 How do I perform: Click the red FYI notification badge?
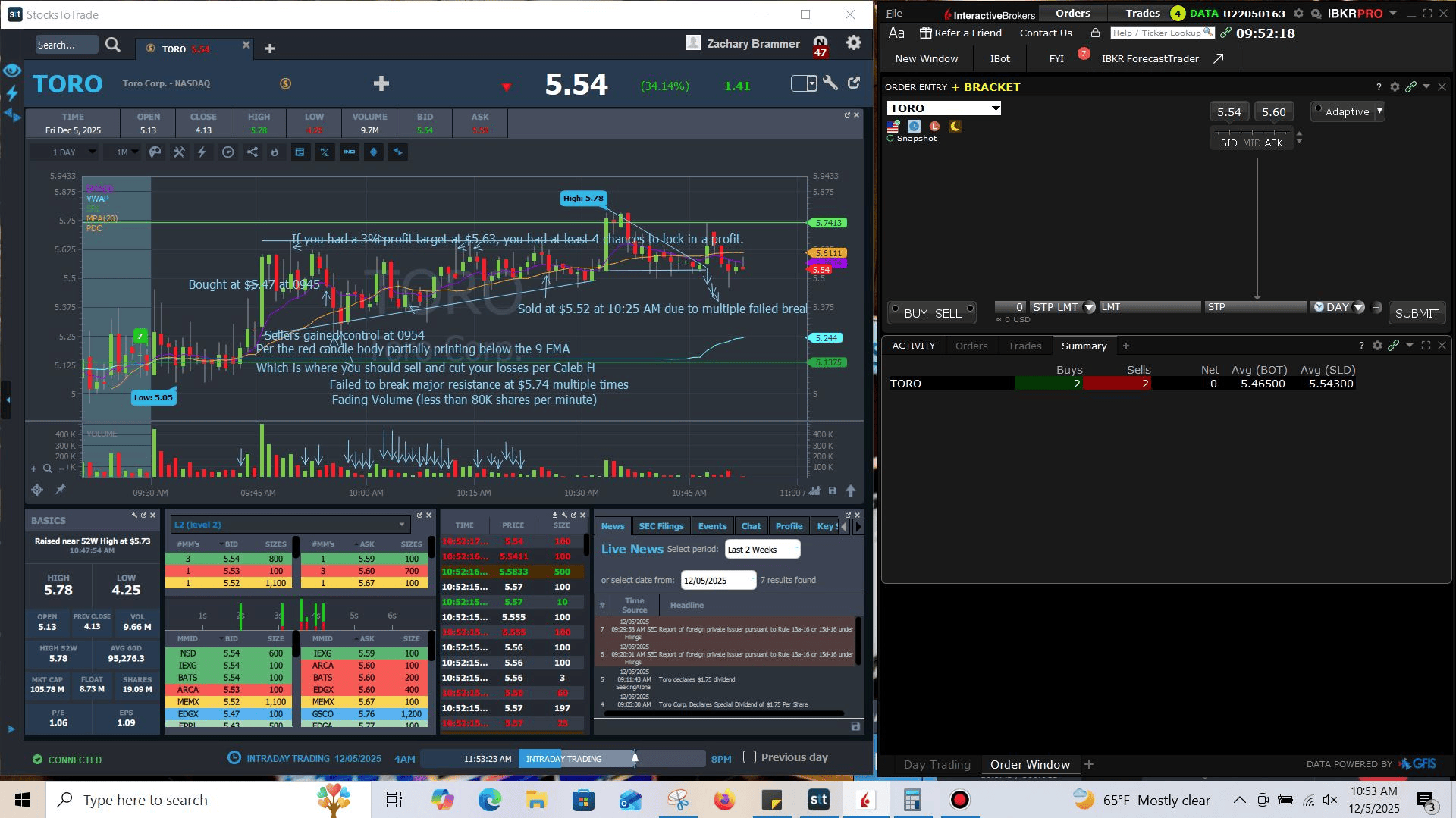click(x=1084, y=53)
